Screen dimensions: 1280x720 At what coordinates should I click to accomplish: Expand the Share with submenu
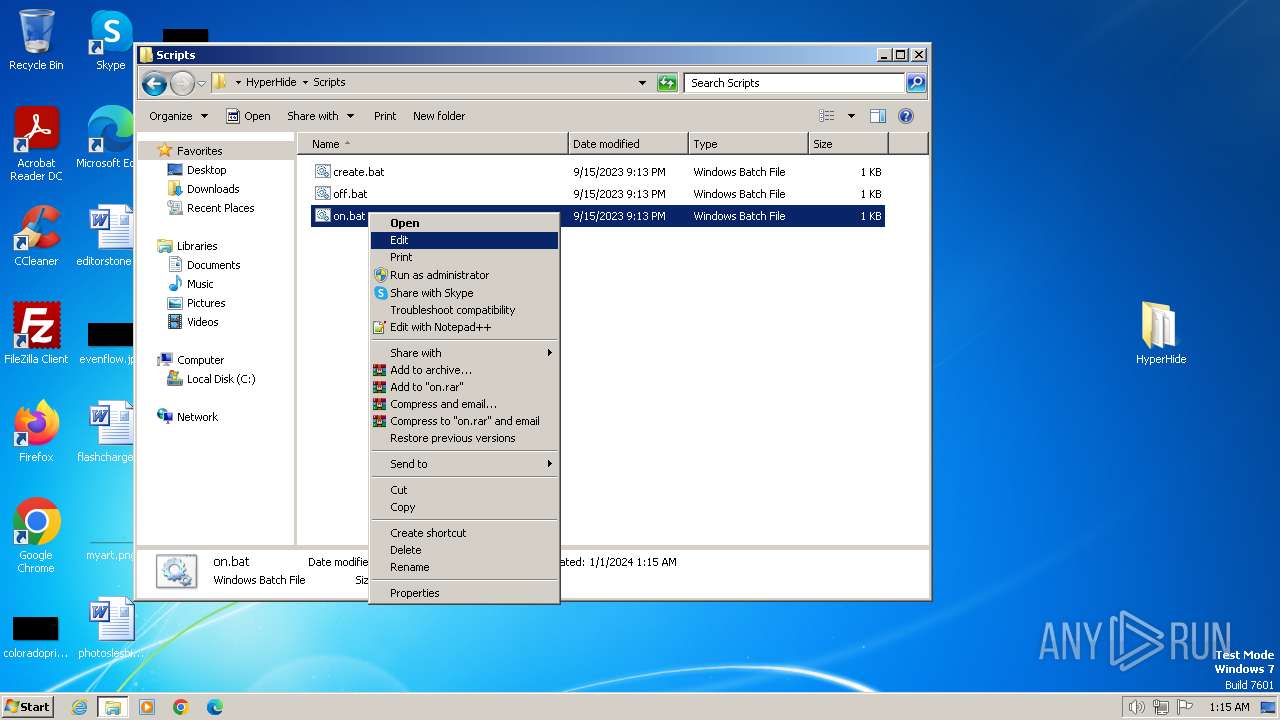point(464,353)
